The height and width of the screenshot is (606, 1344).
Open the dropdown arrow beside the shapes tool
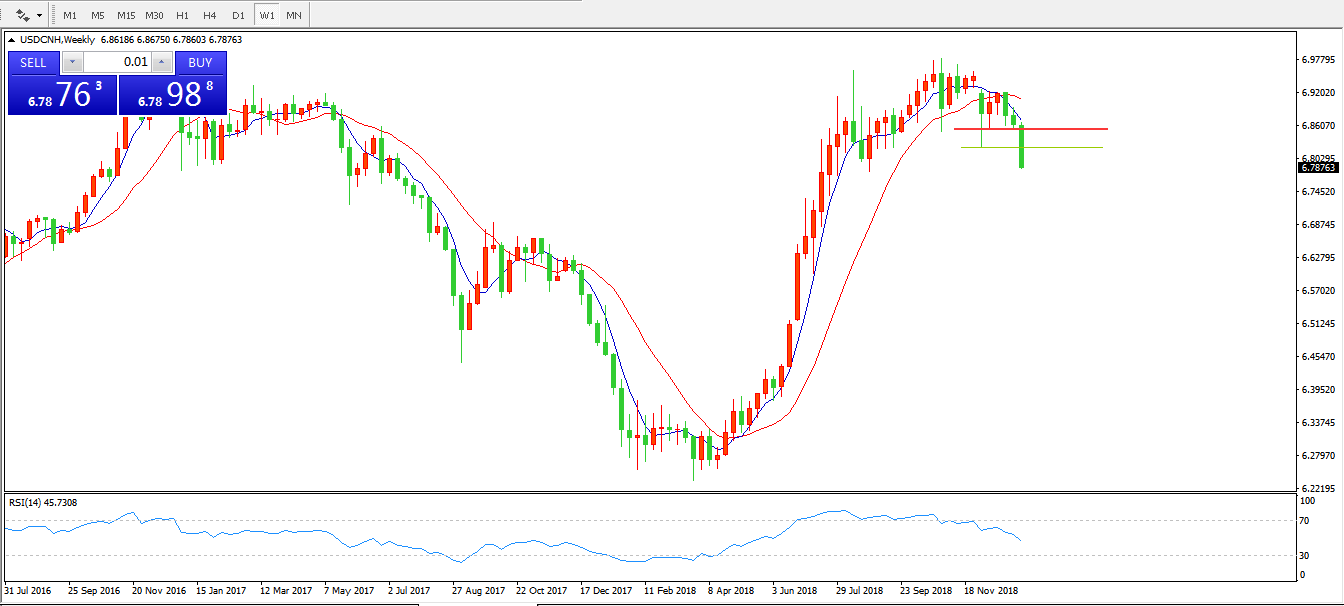tap(39, 15)
